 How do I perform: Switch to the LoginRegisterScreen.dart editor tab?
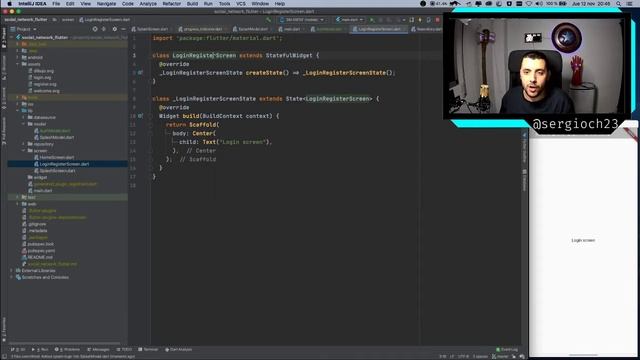[x=379, y=29]
